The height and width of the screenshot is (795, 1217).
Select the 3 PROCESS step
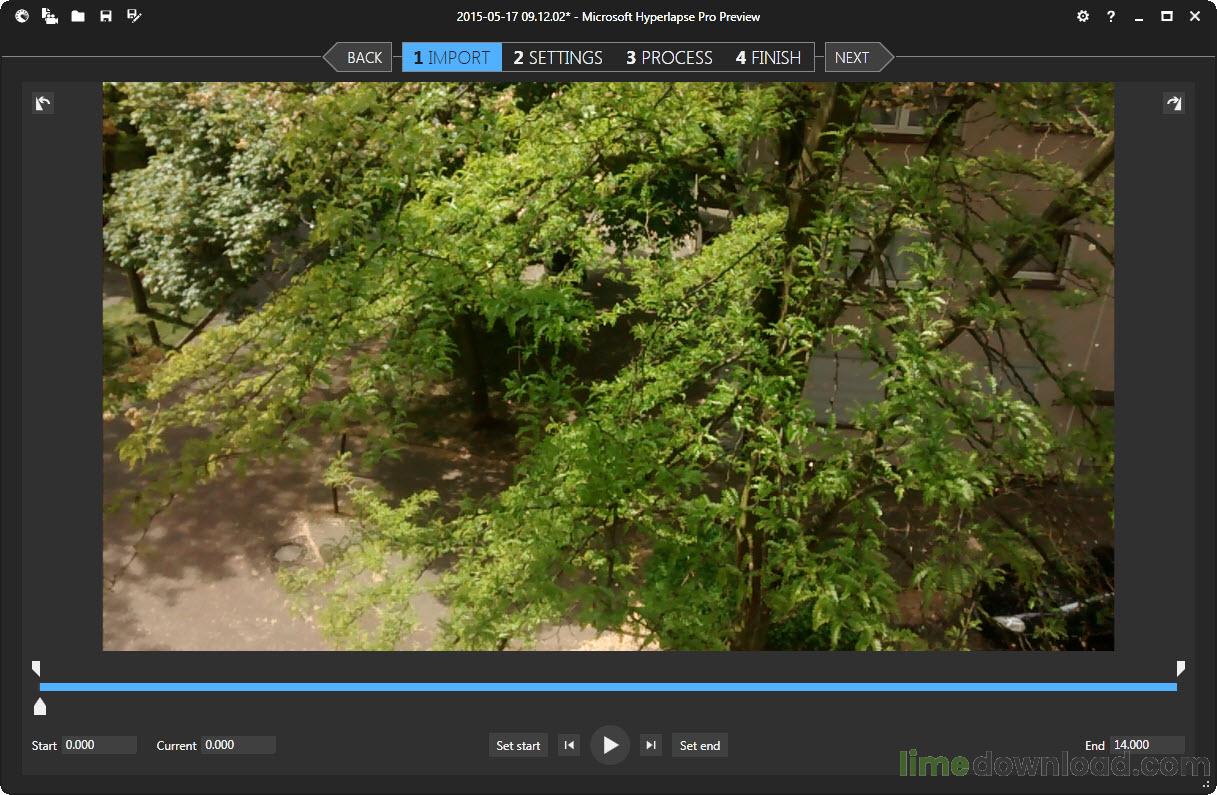coord(668,57)
